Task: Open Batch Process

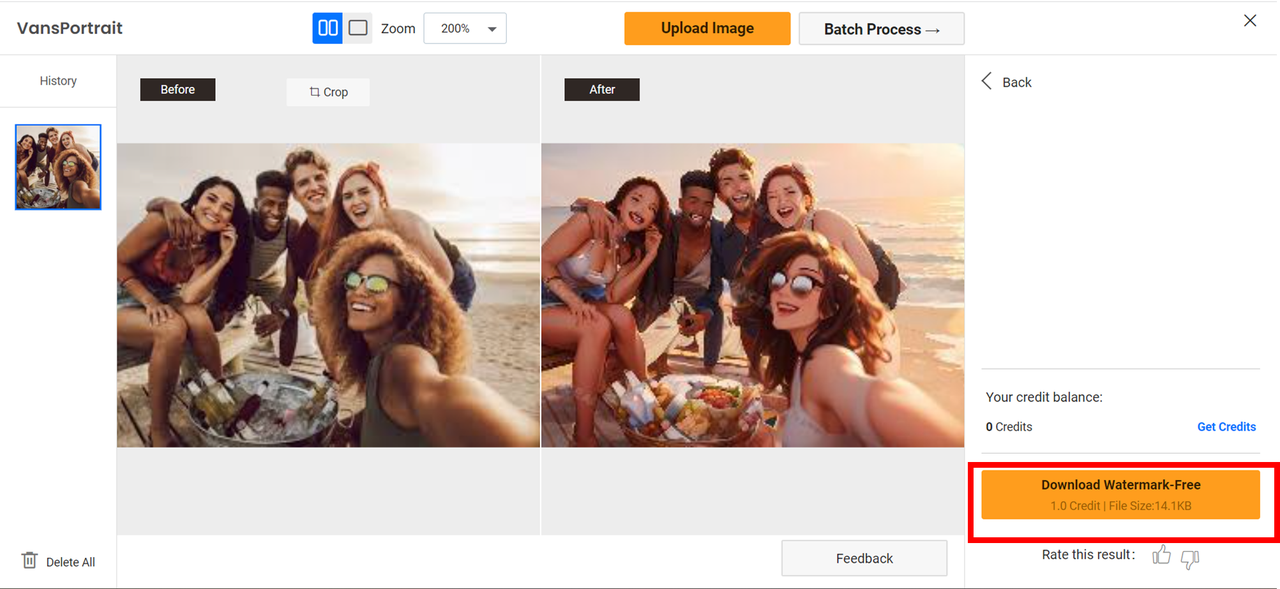Action: point(881,29)
